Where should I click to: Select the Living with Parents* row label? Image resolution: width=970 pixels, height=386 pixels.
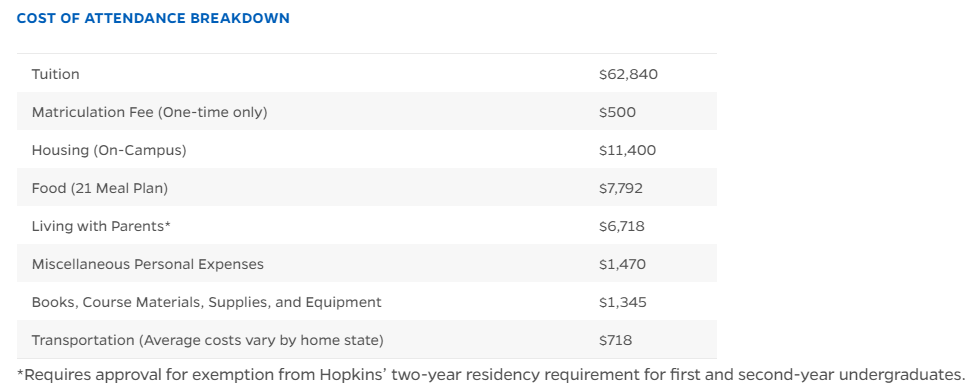tap(101, 226)
